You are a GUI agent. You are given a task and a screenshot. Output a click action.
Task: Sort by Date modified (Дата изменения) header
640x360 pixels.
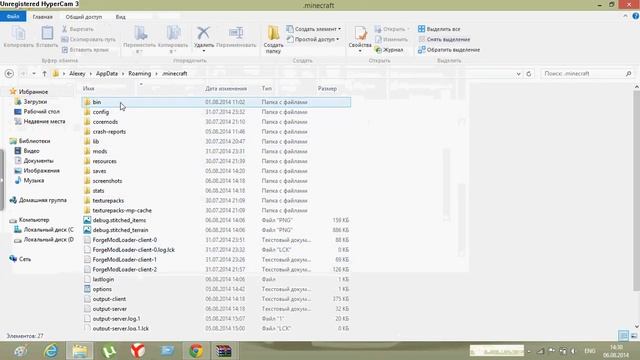pyautogui.click(x=226, y=89)
